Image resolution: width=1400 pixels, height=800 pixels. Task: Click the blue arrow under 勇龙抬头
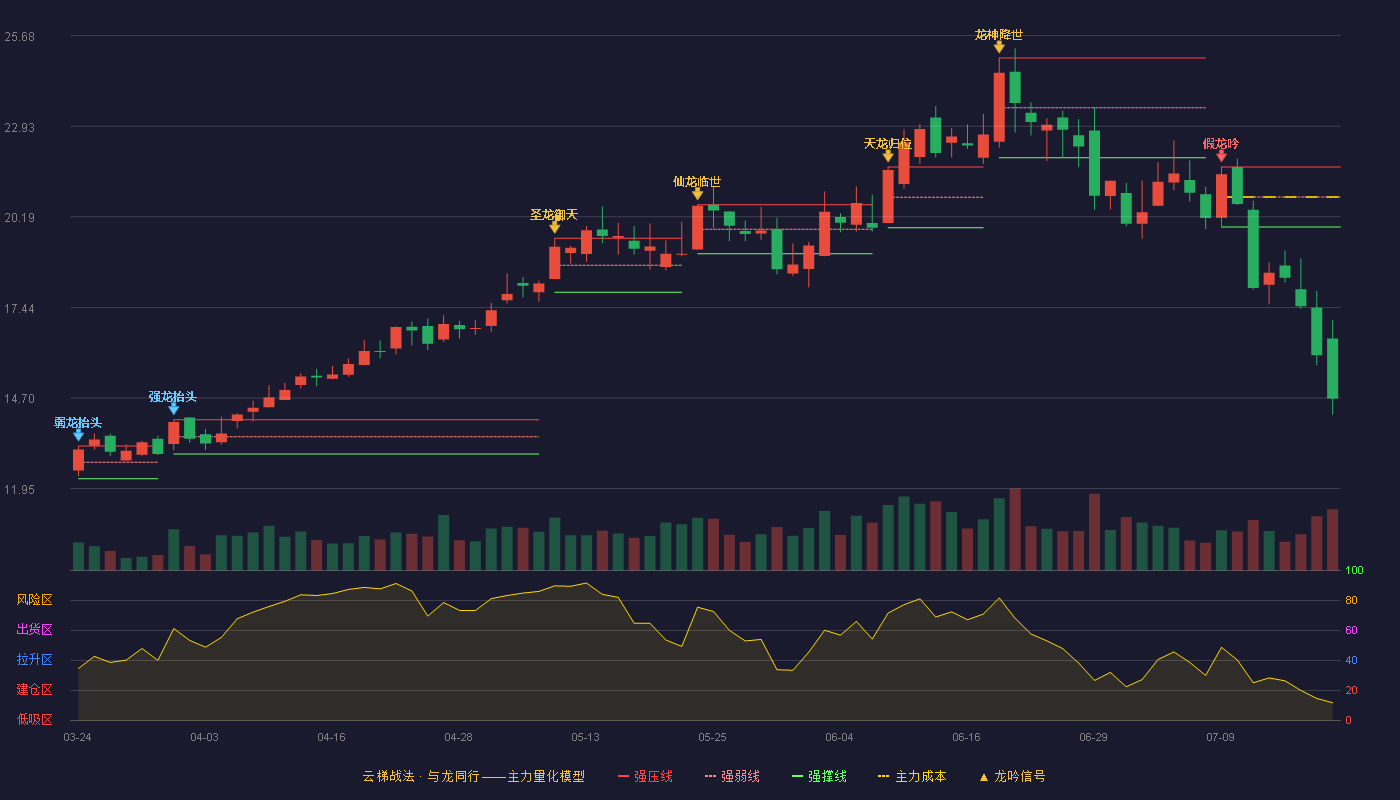pos(78,435)
